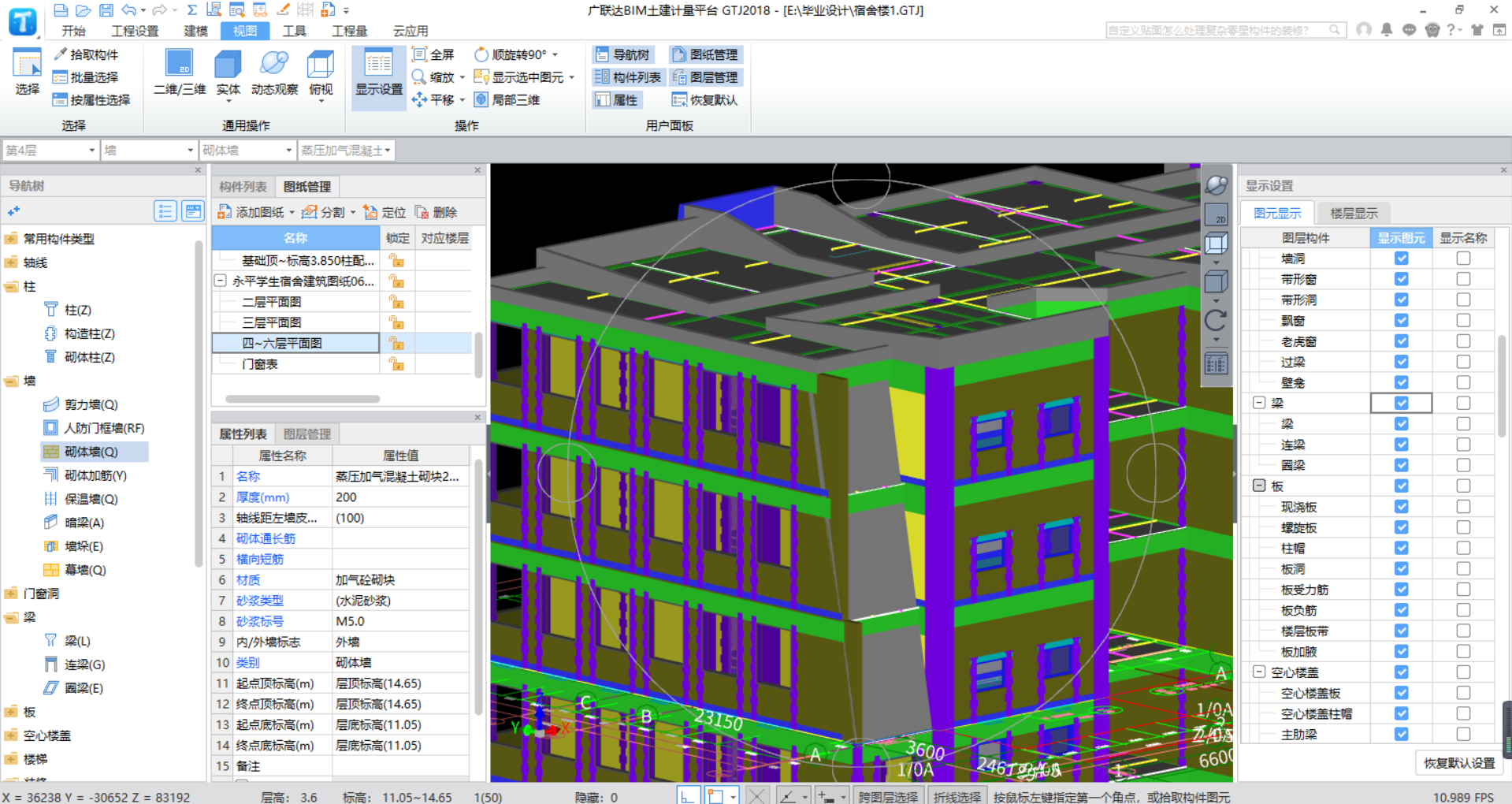Select 剪力墙(Q) in navigation tree
The image size is (1512, 804).
tap(91, 404)
